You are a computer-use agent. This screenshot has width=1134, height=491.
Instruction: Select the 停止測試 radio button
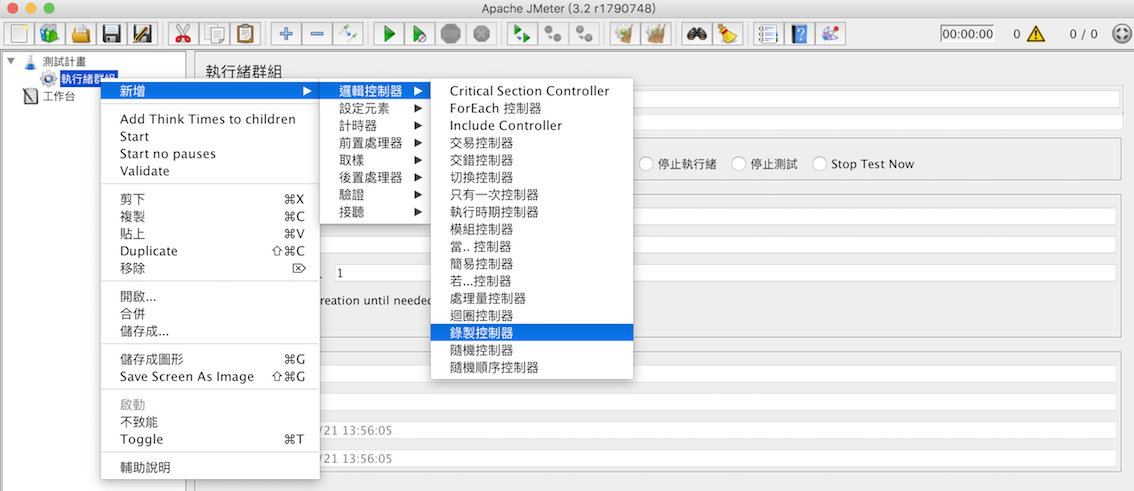click(x=738, y=164)
